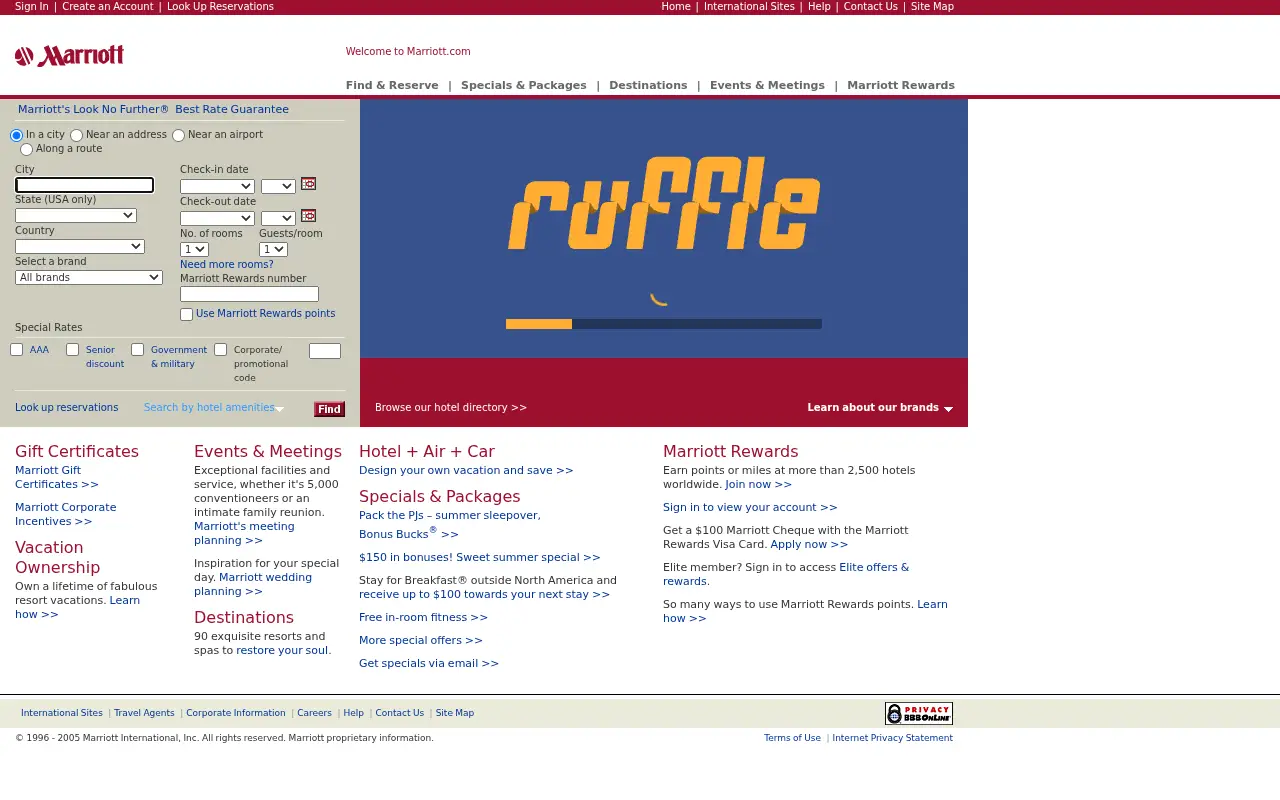Image resolution: width=1280 pixels, height=800 pixels.
Task: Check the Corporate/promotional code checkbox
Action: click(x=221, y=350)
